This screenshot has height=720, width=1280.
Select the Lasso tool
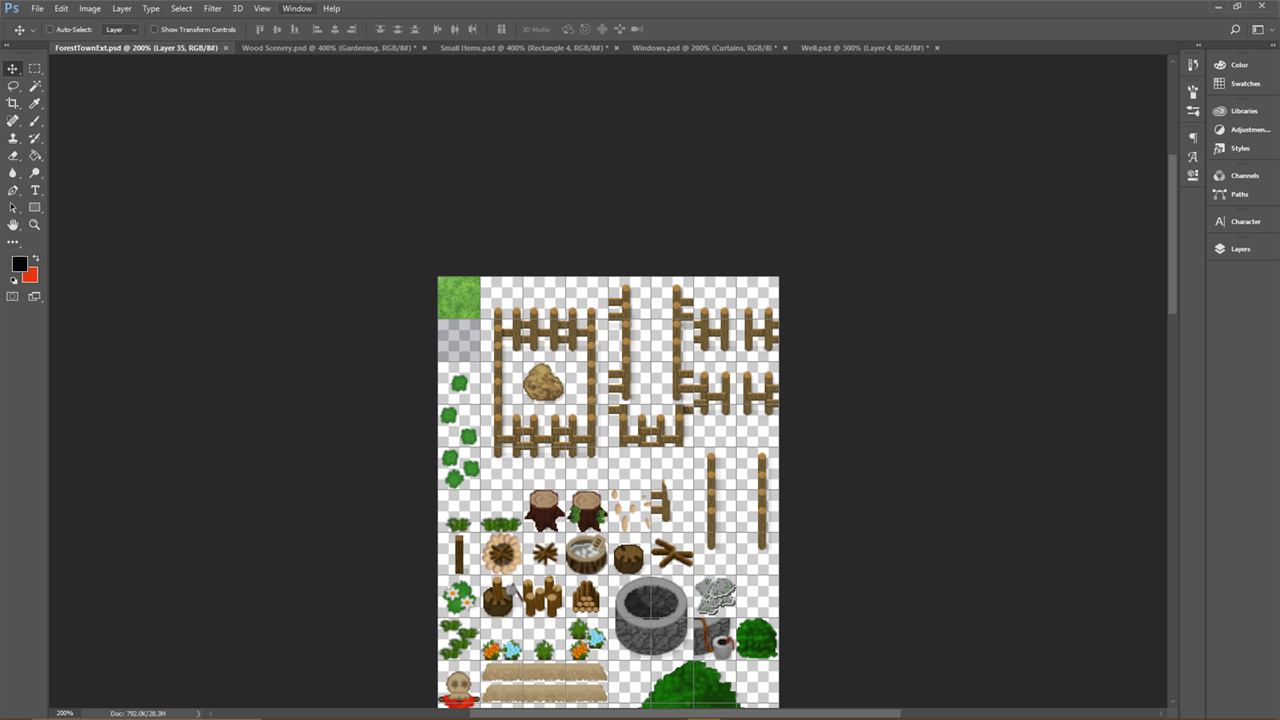pos(13,86)
